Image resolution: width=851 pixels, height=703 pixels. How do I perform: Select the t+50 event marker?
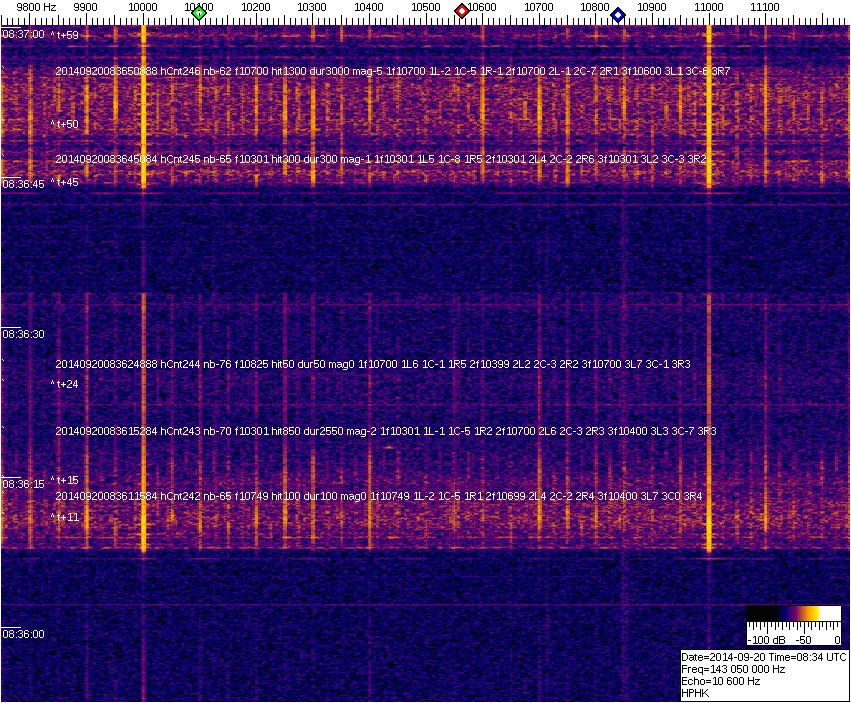(x=67, y=125)
